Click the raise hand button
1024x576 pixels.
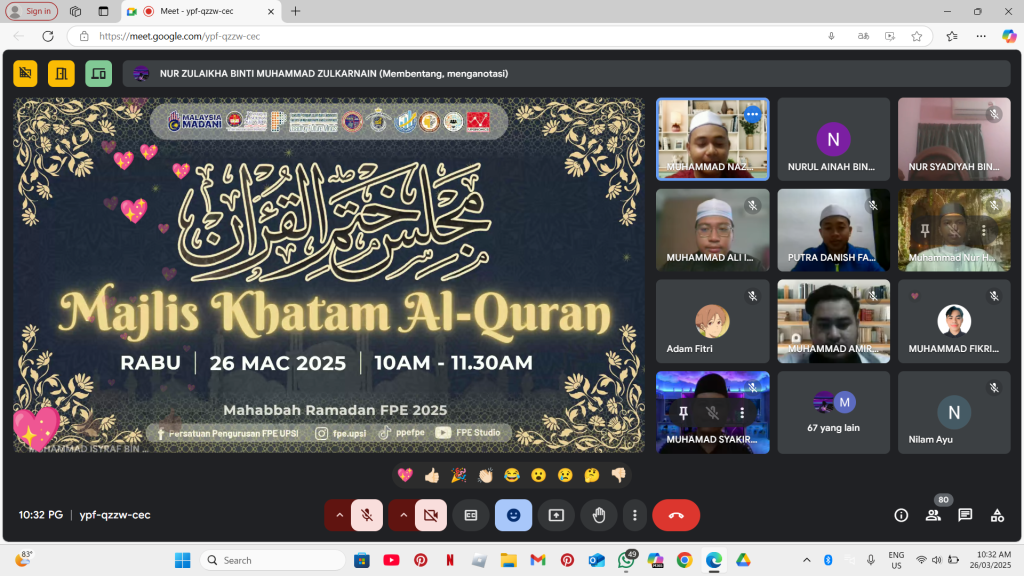pos(598,515)
